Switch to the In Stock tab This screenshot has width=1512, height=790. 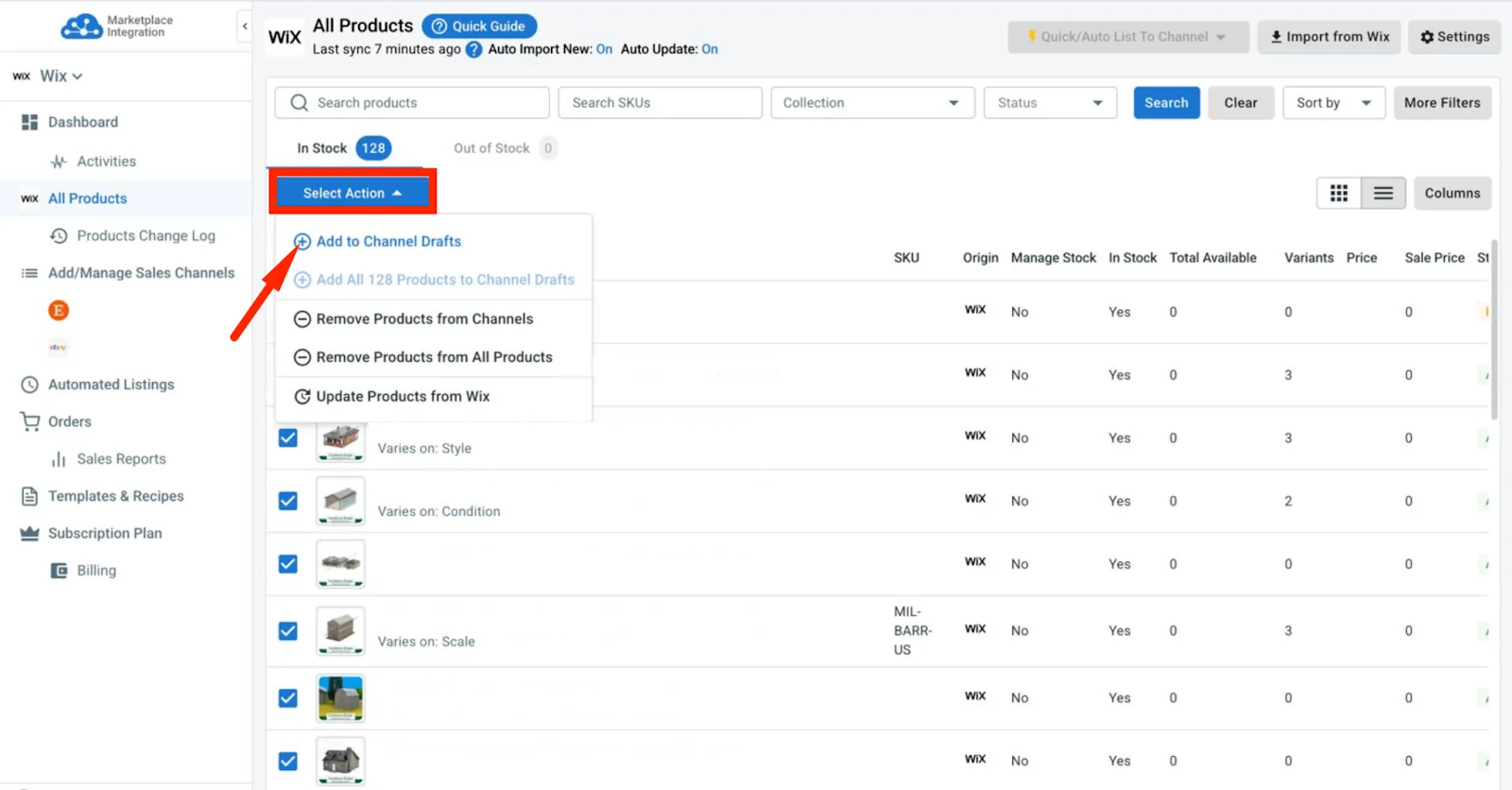[x=343, y=148]
